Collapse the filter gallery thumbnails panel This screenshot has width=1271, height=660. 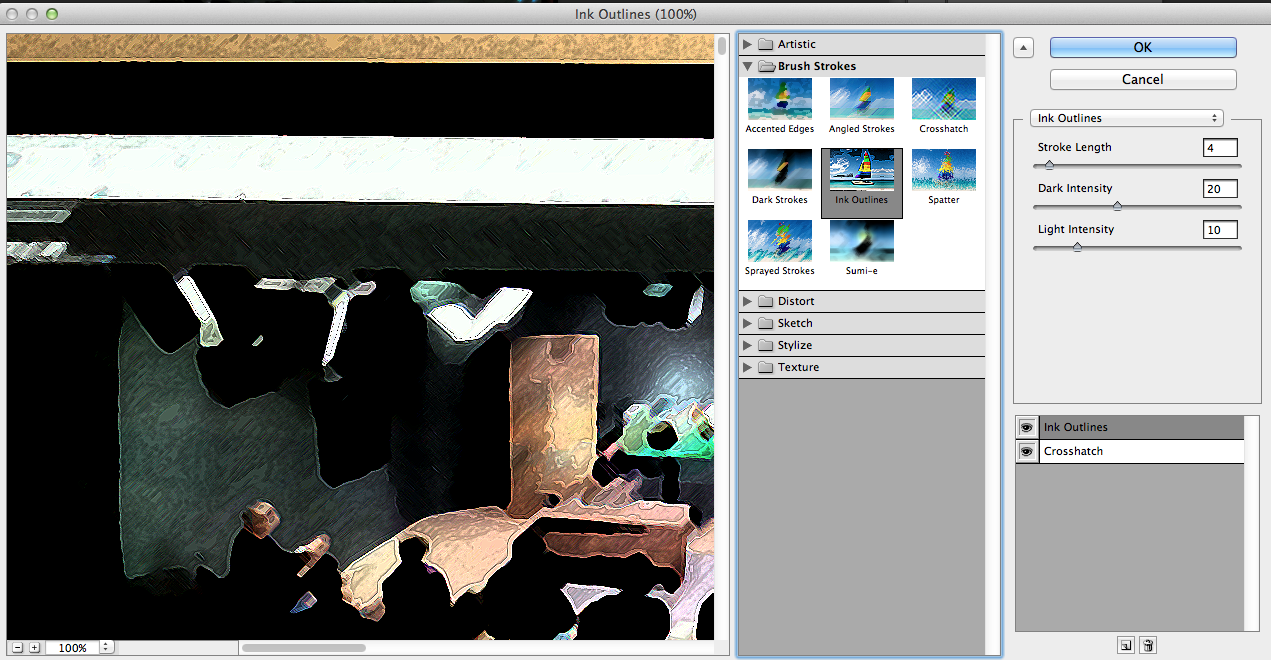(x=1022, y=47)
